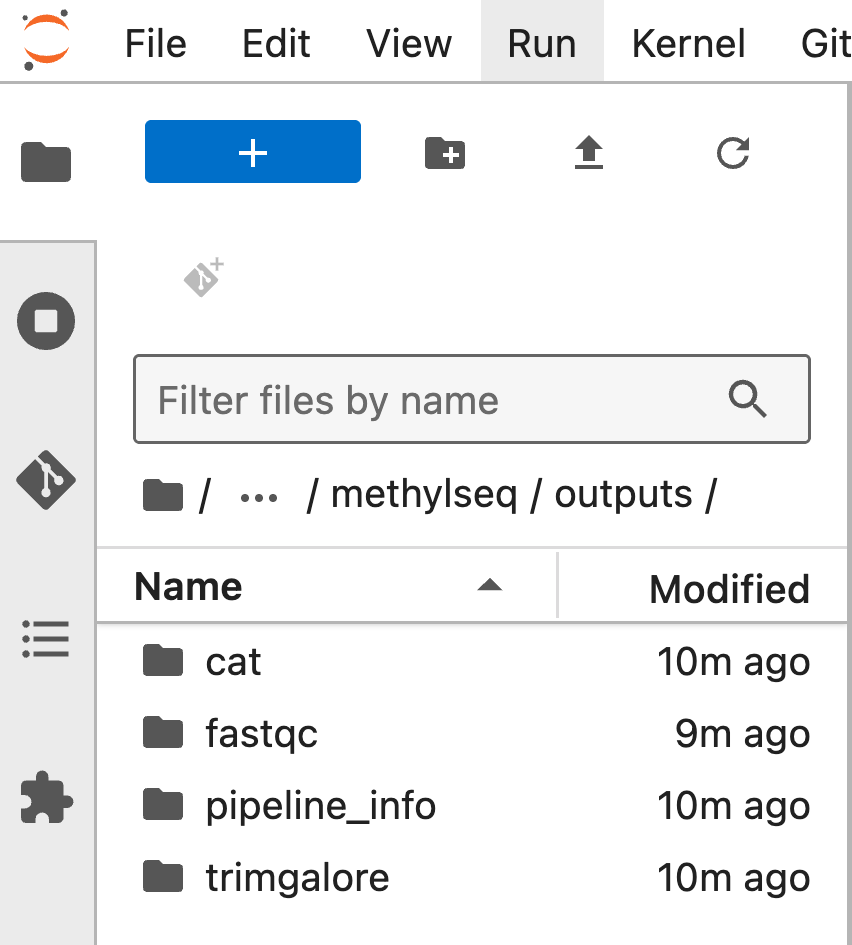Click the Git clone repository icon
This screenshot has height=945, width=852.
(x=203, y=278)
